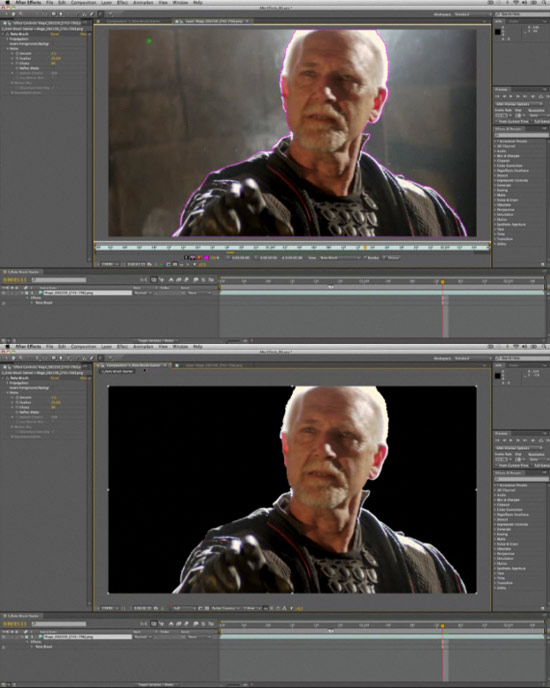Screen dimensions: 550x688
Task: Click About link for Roto Brush in upper Effect Controls
Action: pyautogui.click(x=83, y=34)
